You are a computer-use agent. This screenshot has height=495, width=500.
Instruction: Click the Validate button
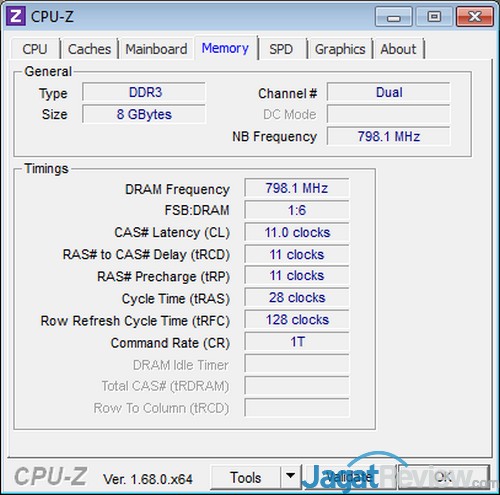(x=349, y=477)
